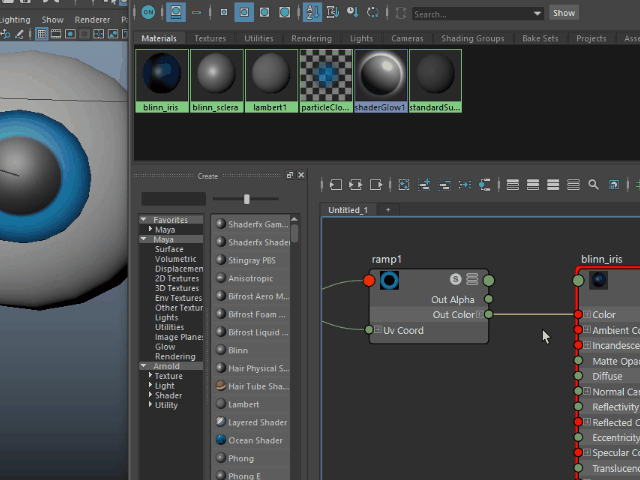Switch to the Textures tab
Viewport: 640px width, 480px height.
tap(210, 39)
